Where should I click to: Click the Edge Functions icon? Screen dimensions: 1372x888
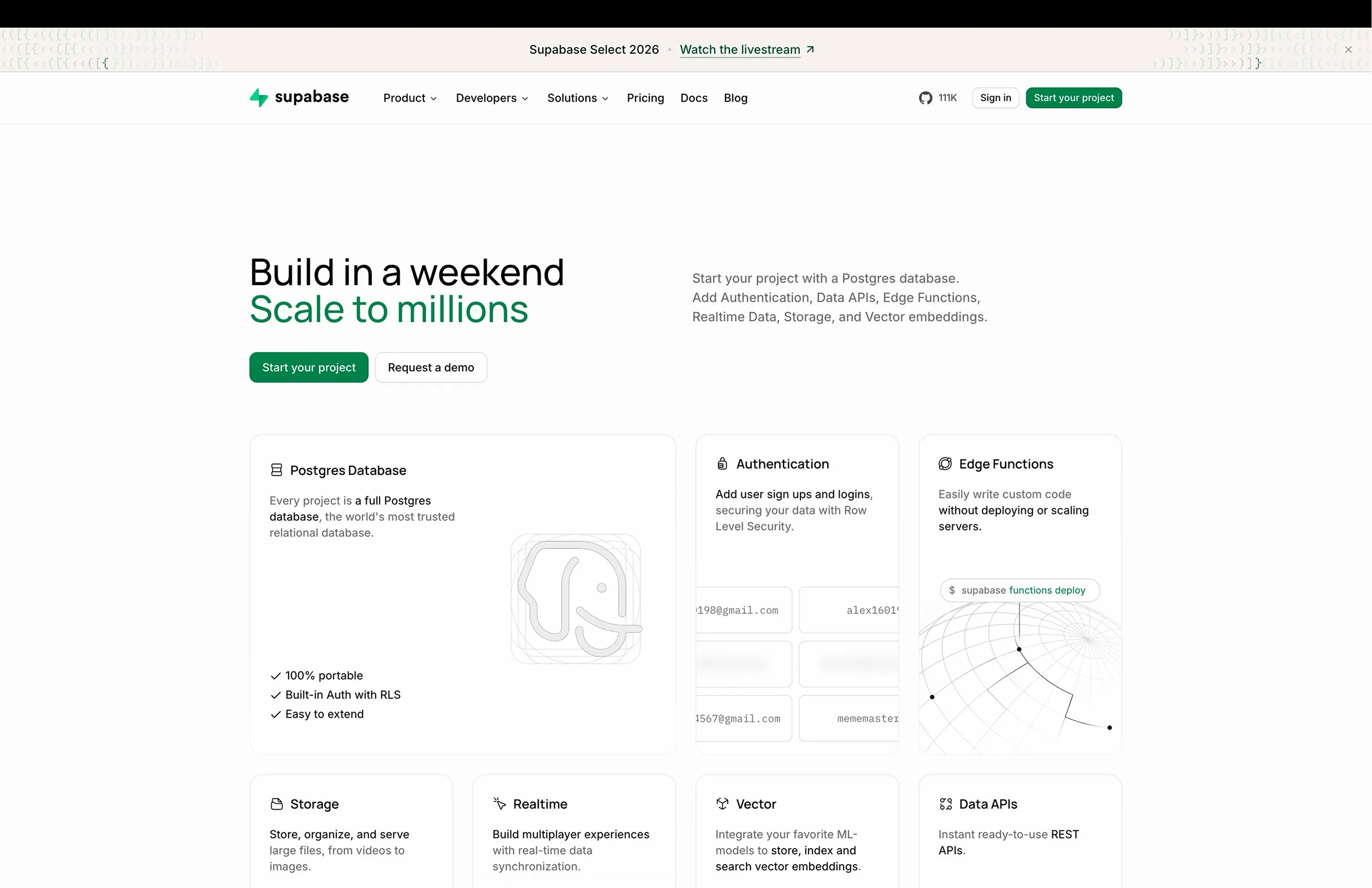tap(945, 463)
